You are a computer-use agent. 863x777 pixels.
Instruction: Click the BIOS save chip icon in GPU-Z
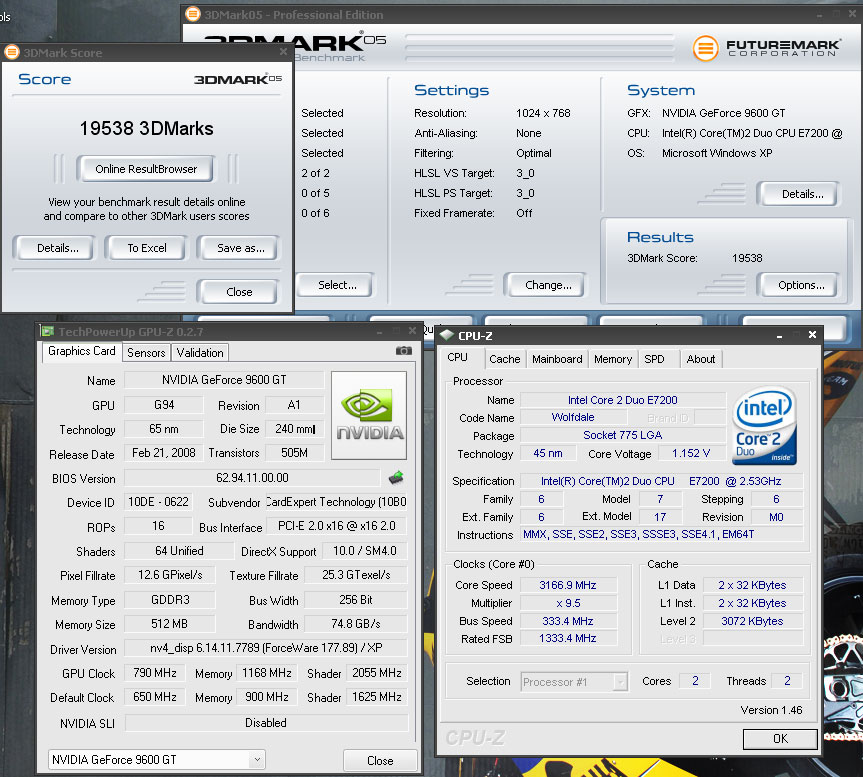pyautogui.click(x=396, y=478)
